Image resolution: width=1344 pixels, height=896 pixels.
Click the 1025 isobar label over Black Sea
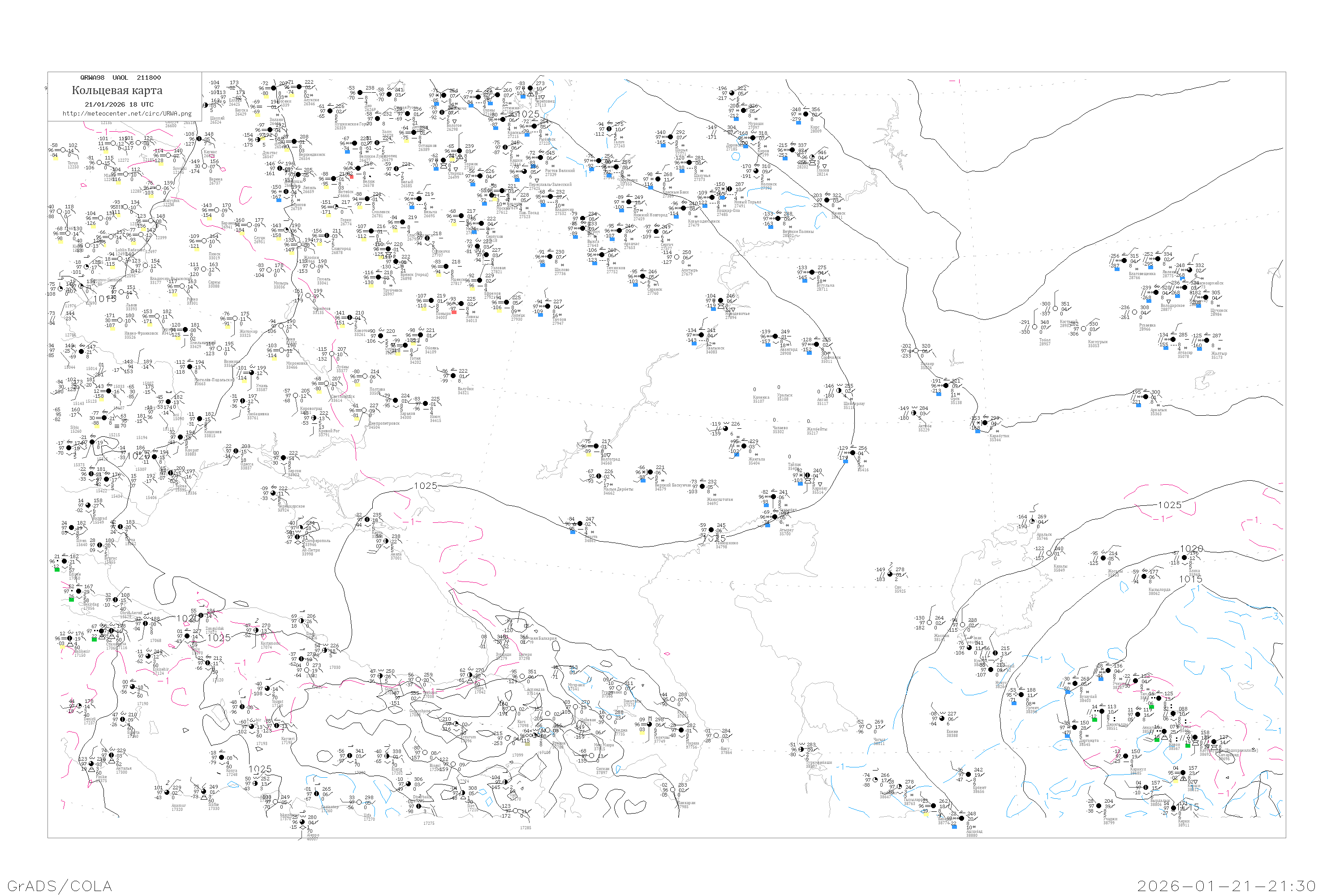click(425, 486)
